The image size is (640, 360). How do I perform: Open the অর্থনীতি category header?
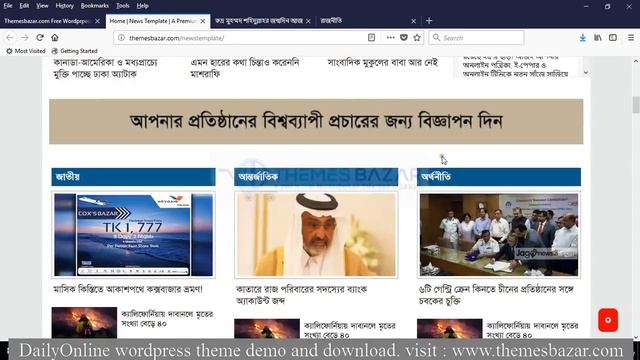click(499, 177)
